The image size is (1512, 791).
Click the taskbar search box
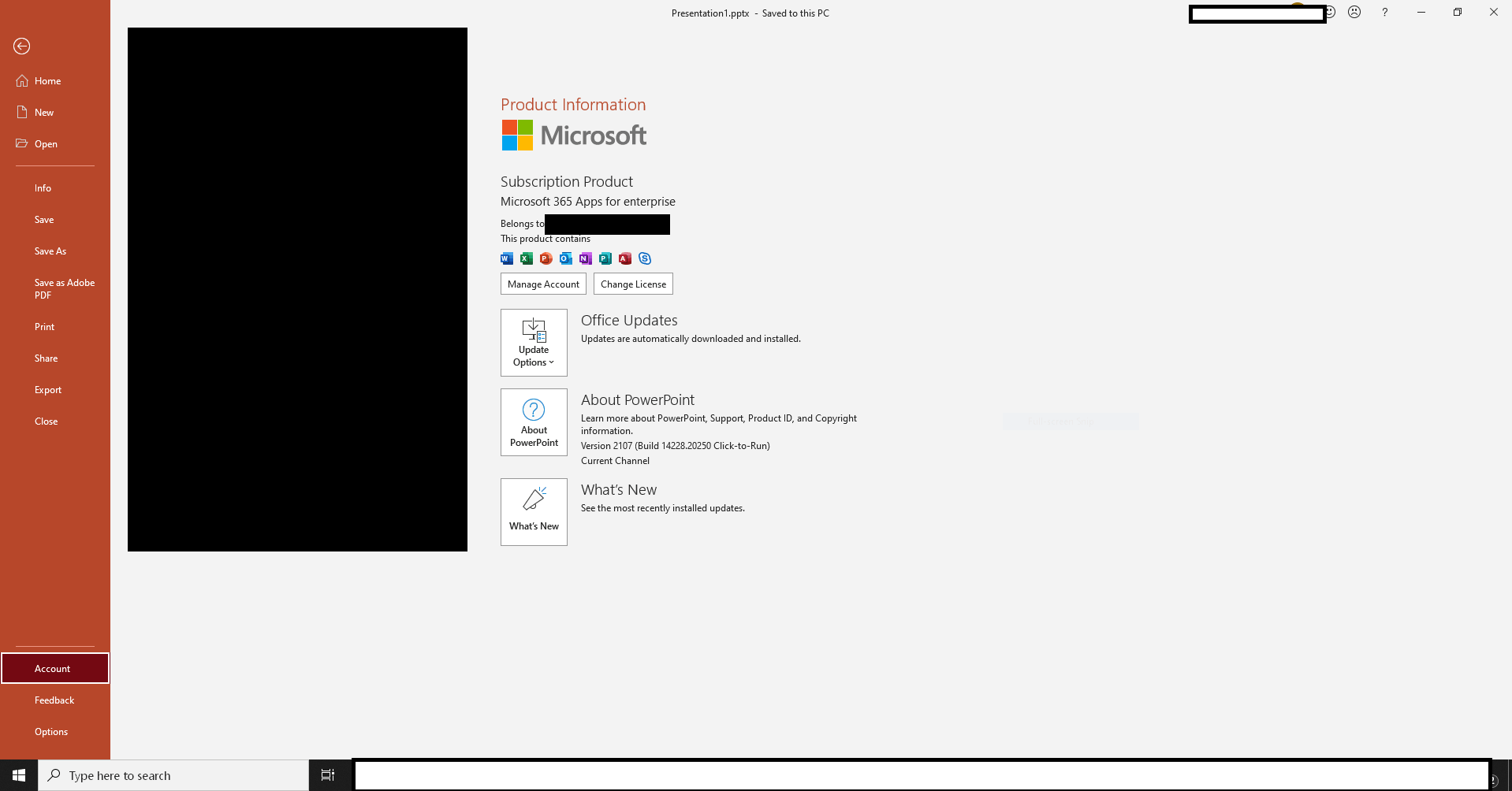(173, 775)
